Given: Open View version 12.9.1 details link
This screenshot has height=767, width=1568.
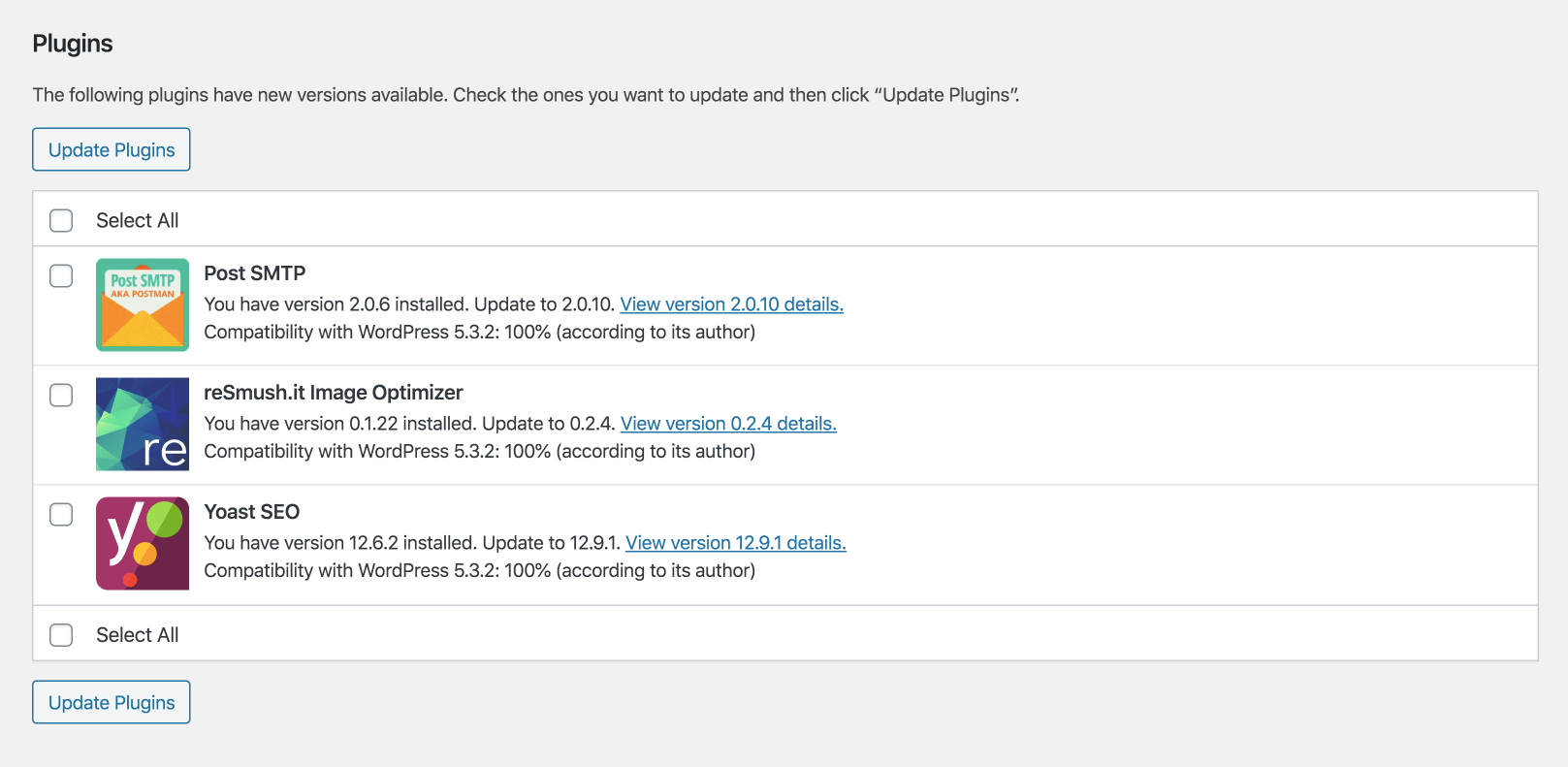Looking at the screenshot, I should click(736, 543).
